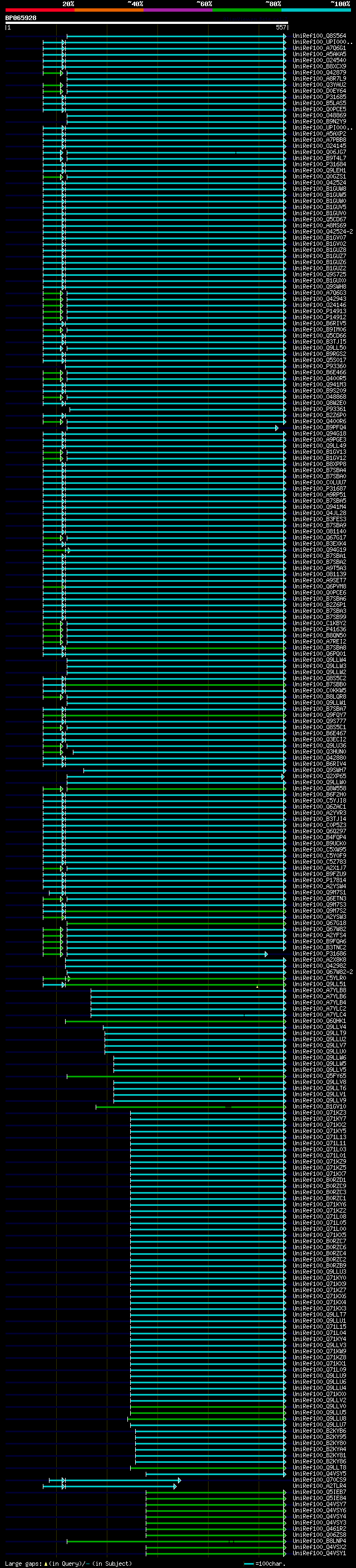Open hit UniRef100_P31684
The height and width of the screenshot is (1568, 356).
[319, 164]
